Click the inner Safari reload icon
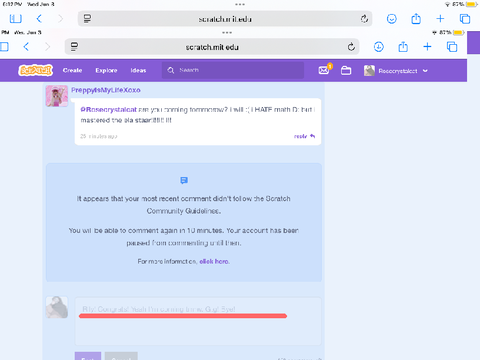Viewport: 480px width, 360px height. point(351,47)
